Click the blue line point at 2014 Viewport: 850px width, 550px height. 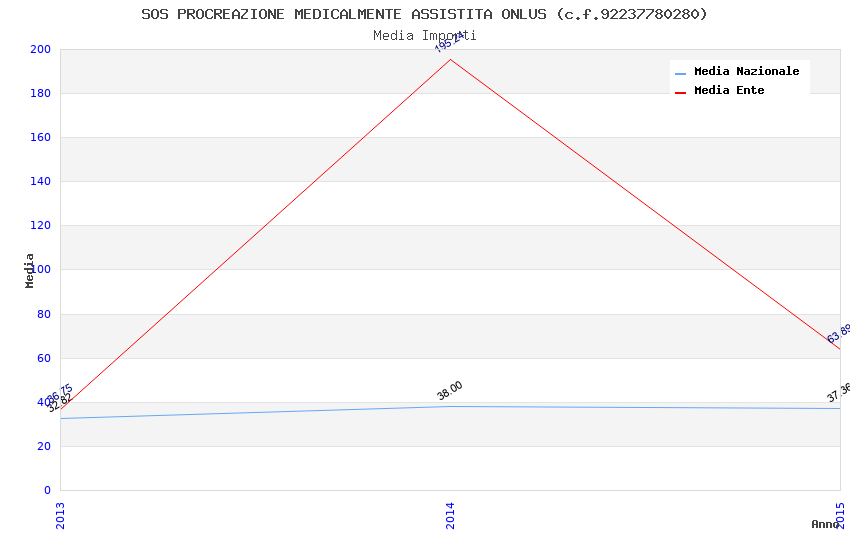pos(450,406)
